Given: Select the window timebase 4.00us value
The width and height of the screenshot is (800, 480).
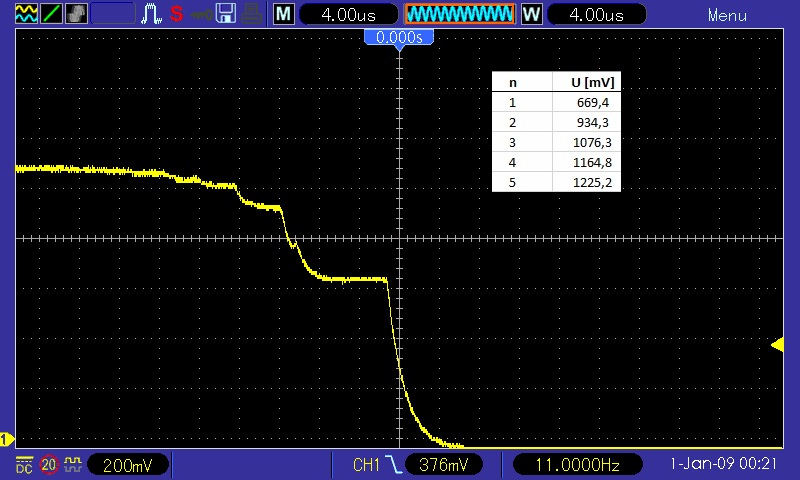Looking at the screenshot, I should (596, 14).
